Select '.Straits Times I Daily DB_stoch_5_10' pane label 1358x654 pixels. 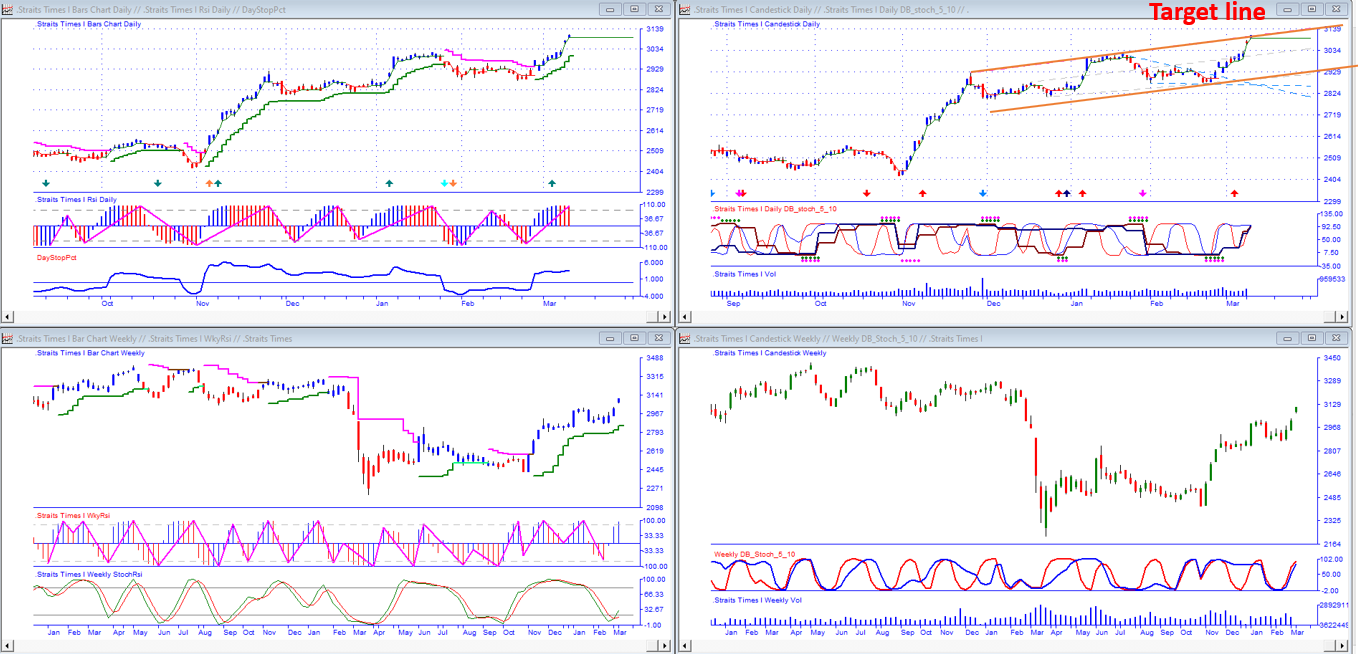click(x=775, y=209)
